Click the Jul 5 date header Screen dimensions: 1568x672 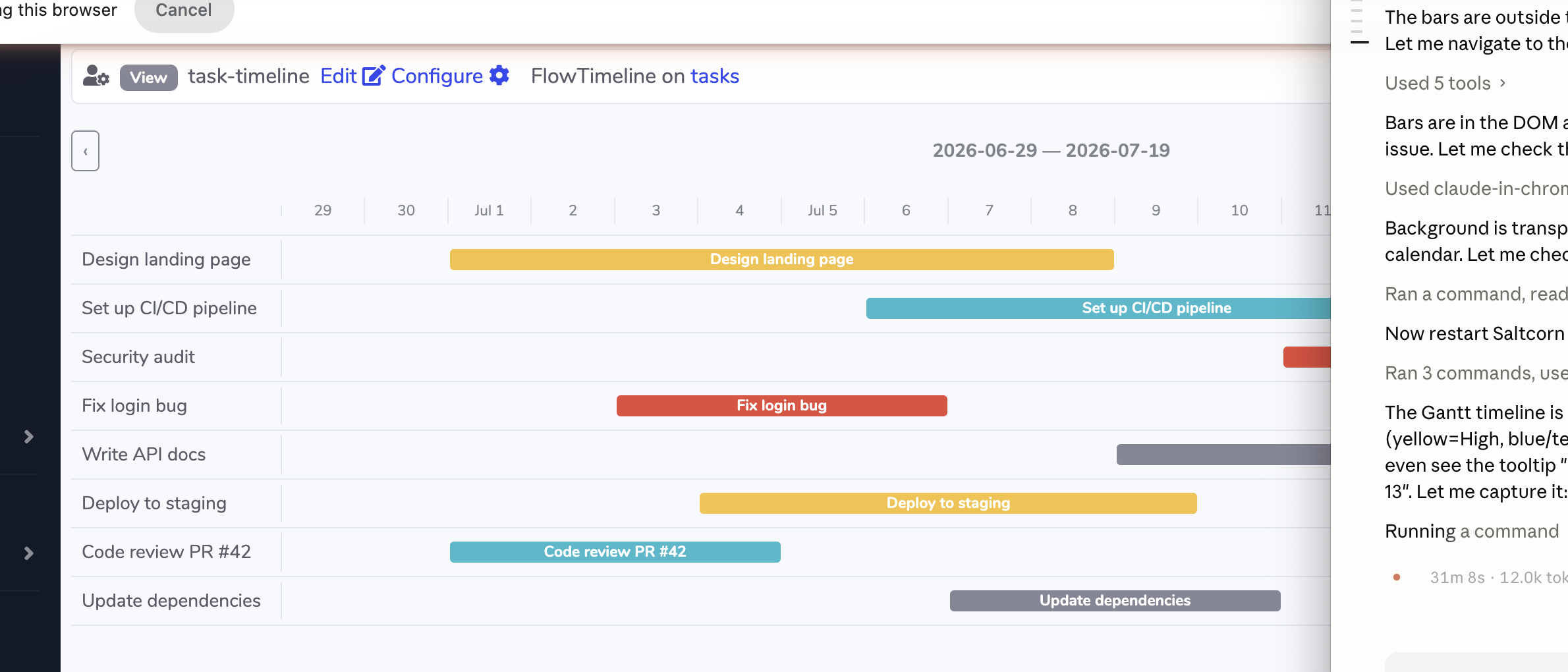coord(822,211)
